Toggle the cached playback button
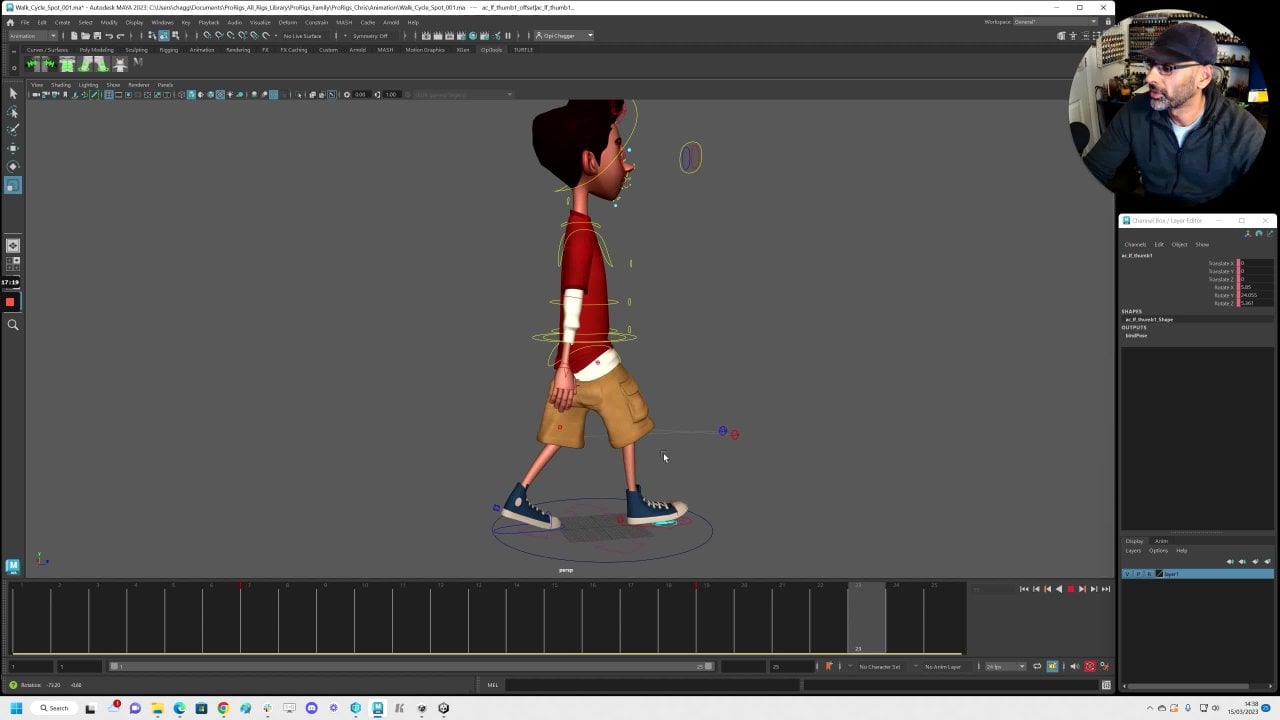Viewport: 1280px width, 720px height. click(1052, 666)
